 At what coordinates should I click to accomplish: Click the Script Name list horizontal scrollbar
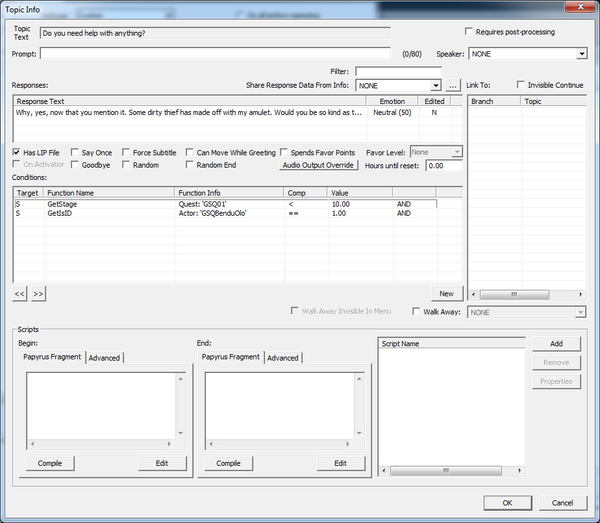tap(453, 470)
